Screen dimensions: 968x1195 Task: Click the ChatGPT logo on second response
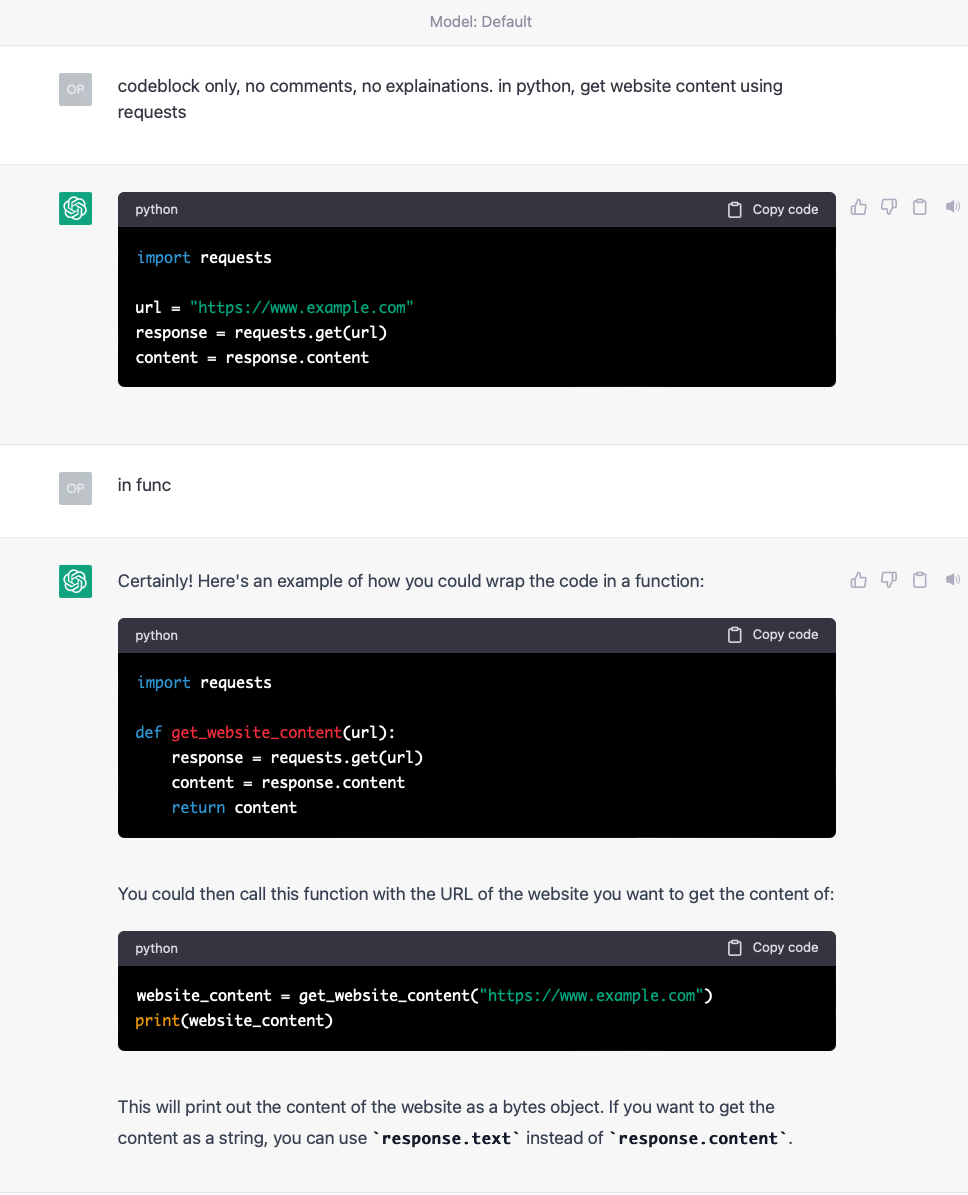pos(75,581)
